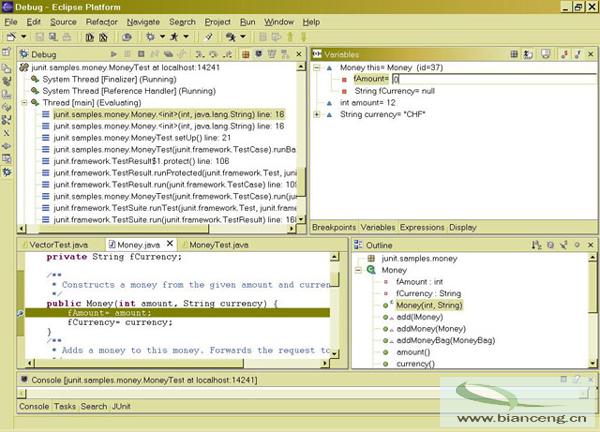Select 'int amount= 12' variable
The width and height of the screenshot is (600, 432).
click(367, 103)
